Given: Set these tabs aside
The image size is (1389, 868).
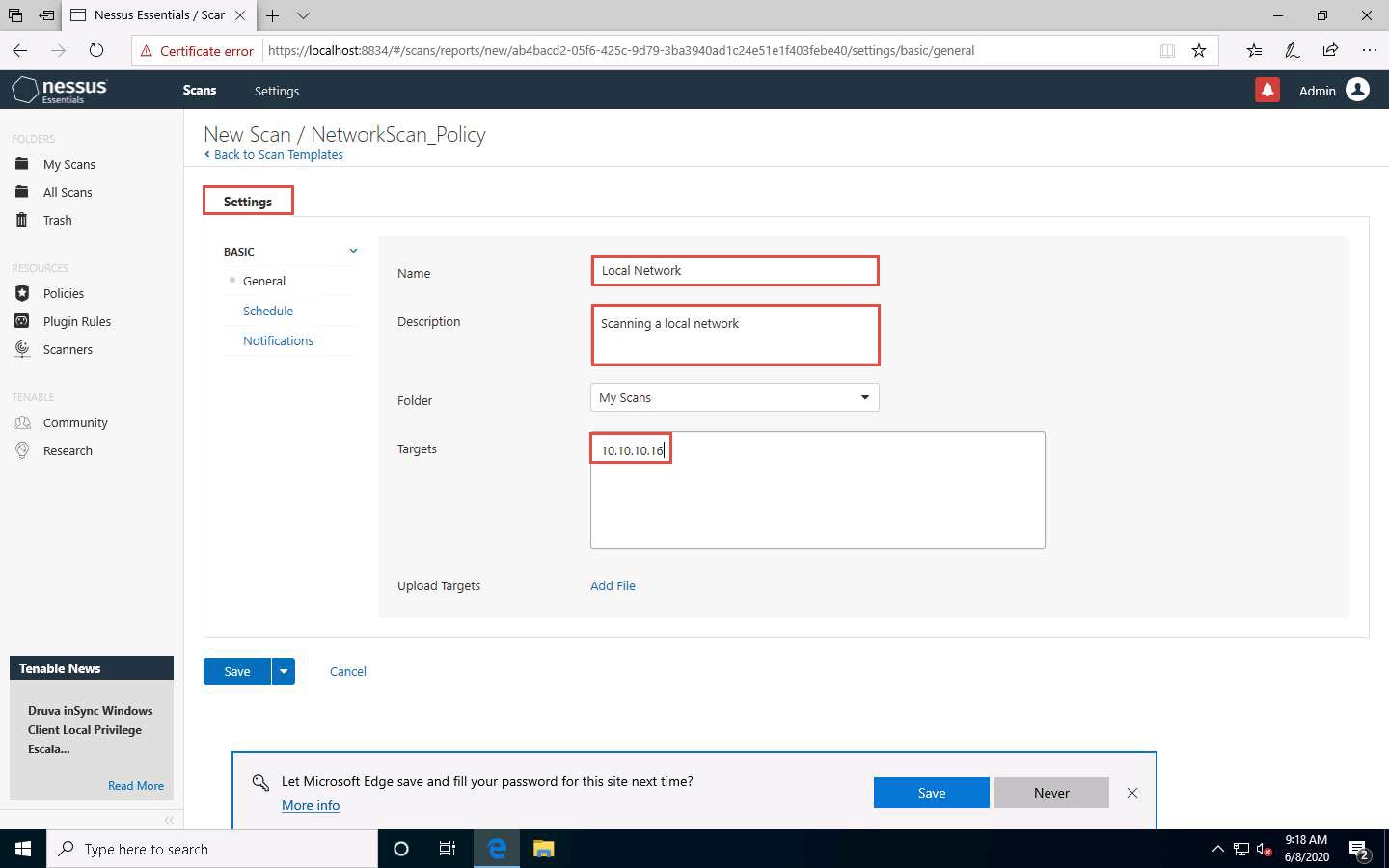Looking at the screenshot, I should pos(46,15).
